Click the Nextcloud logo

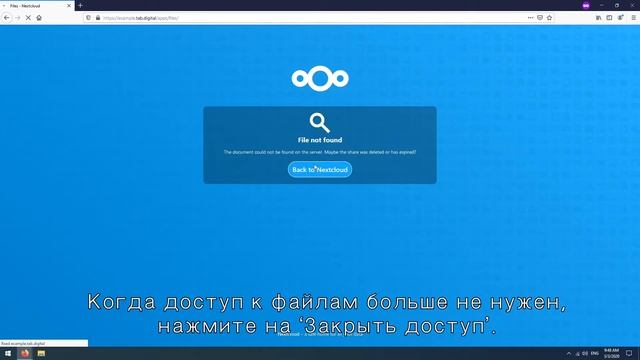(x=320, y=78)
